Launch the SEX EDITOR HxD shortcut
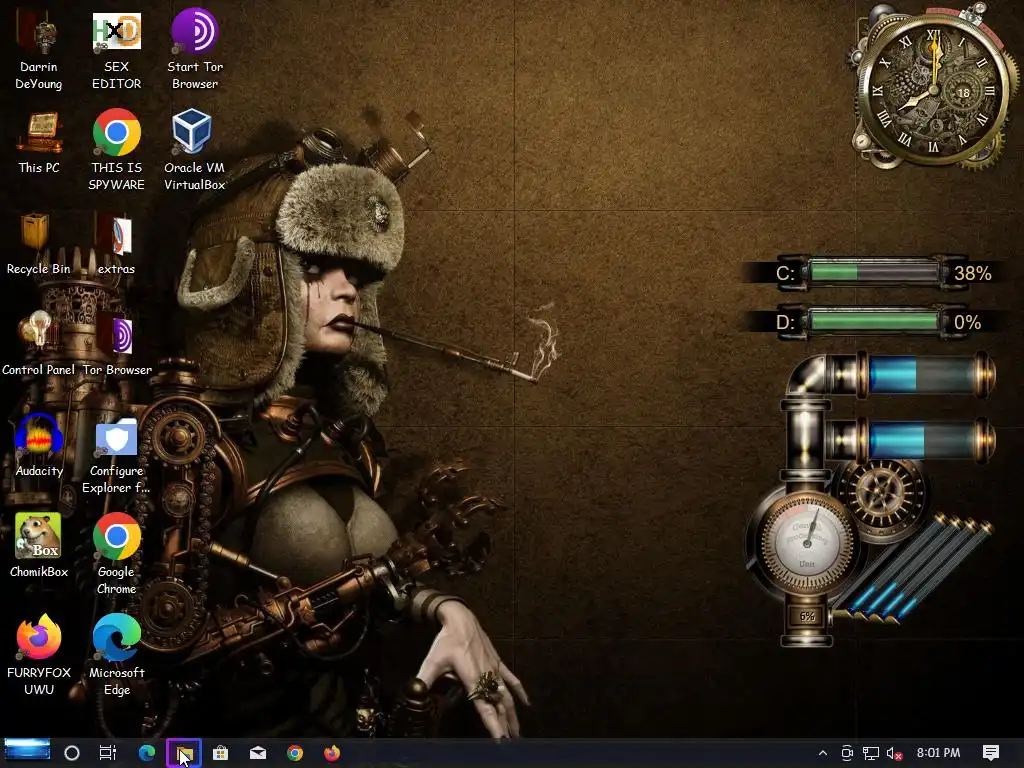This screenshot has width=1024, height=768. coord(116,50)
